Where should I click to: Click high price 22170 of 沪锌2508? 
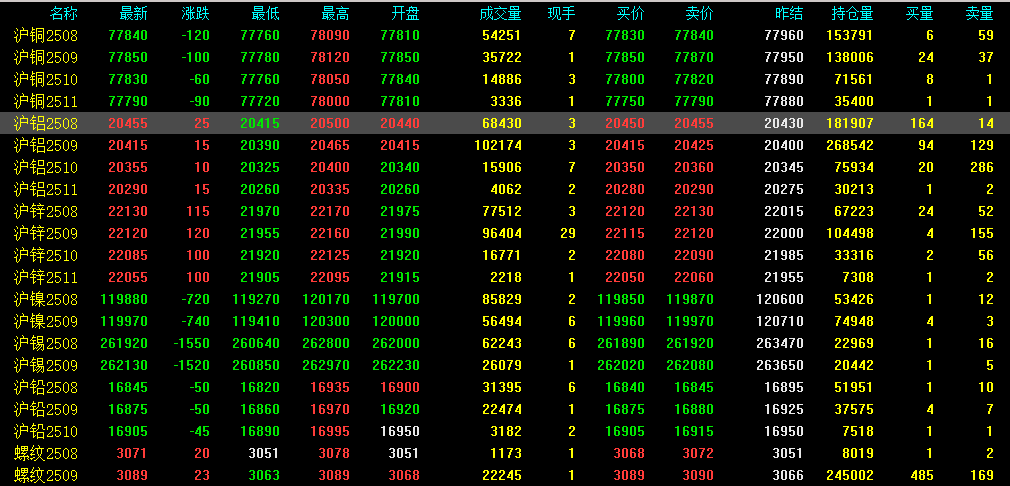[330, 211]
